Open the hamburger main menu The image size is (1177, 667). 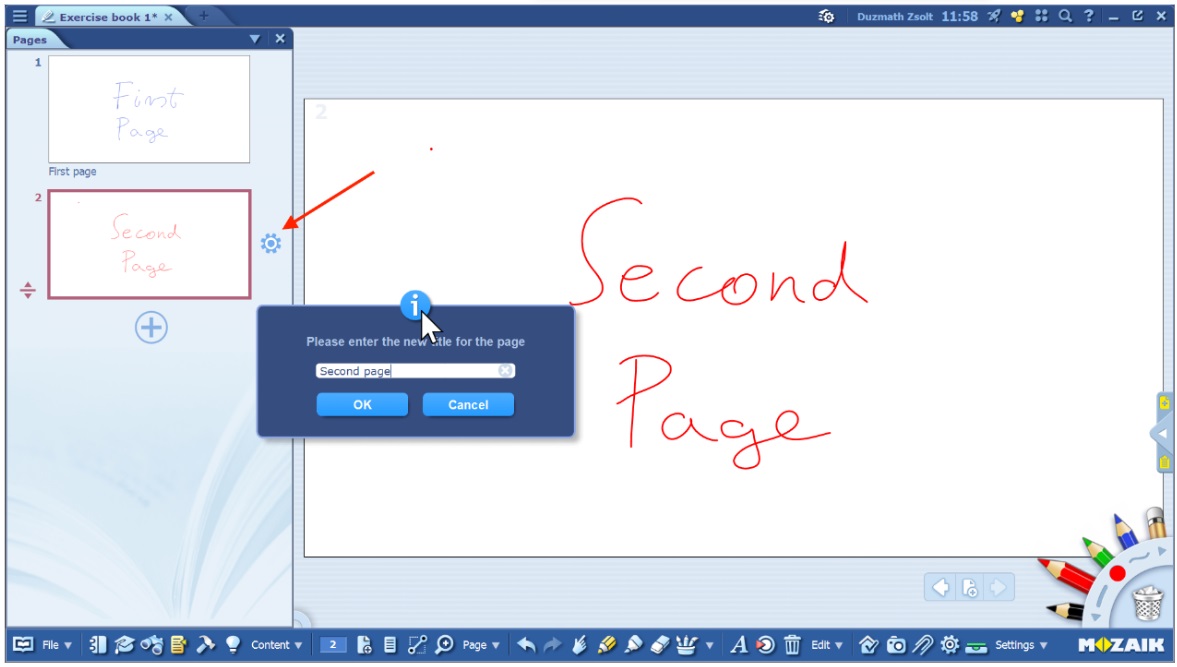coord(19,16)
